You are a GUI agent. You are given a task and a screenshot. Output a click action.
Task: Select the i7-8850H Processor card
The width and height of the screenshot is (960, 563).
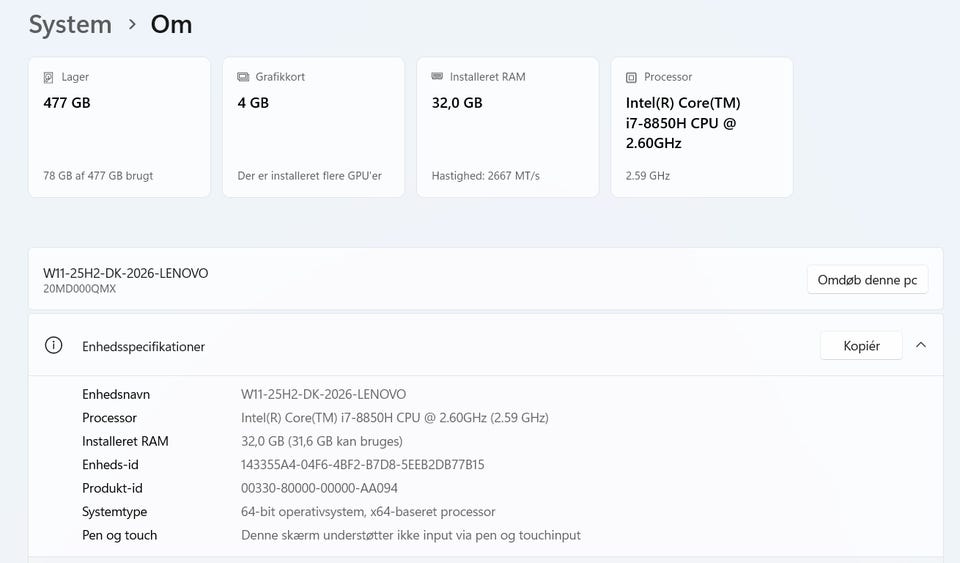click(x=701, y=127)
